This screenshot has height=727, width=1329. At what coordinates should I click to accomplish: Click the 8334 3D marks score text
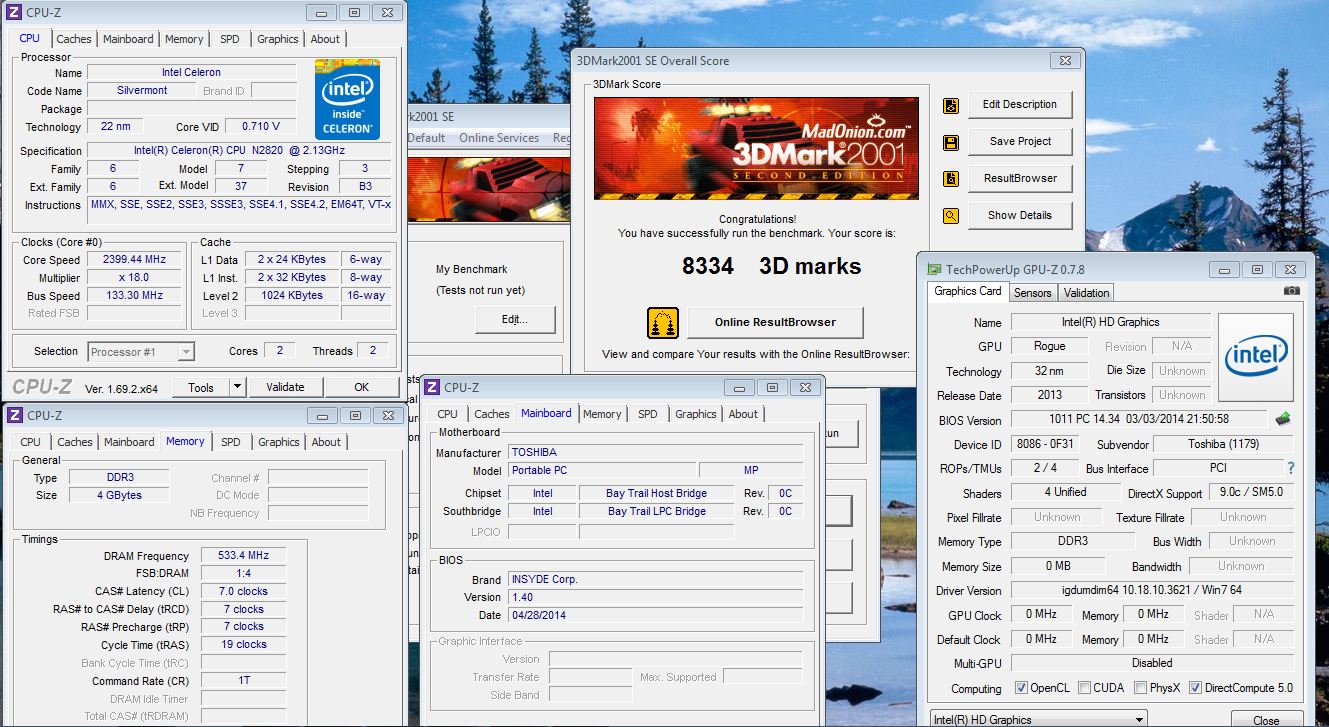pos(771,266)
